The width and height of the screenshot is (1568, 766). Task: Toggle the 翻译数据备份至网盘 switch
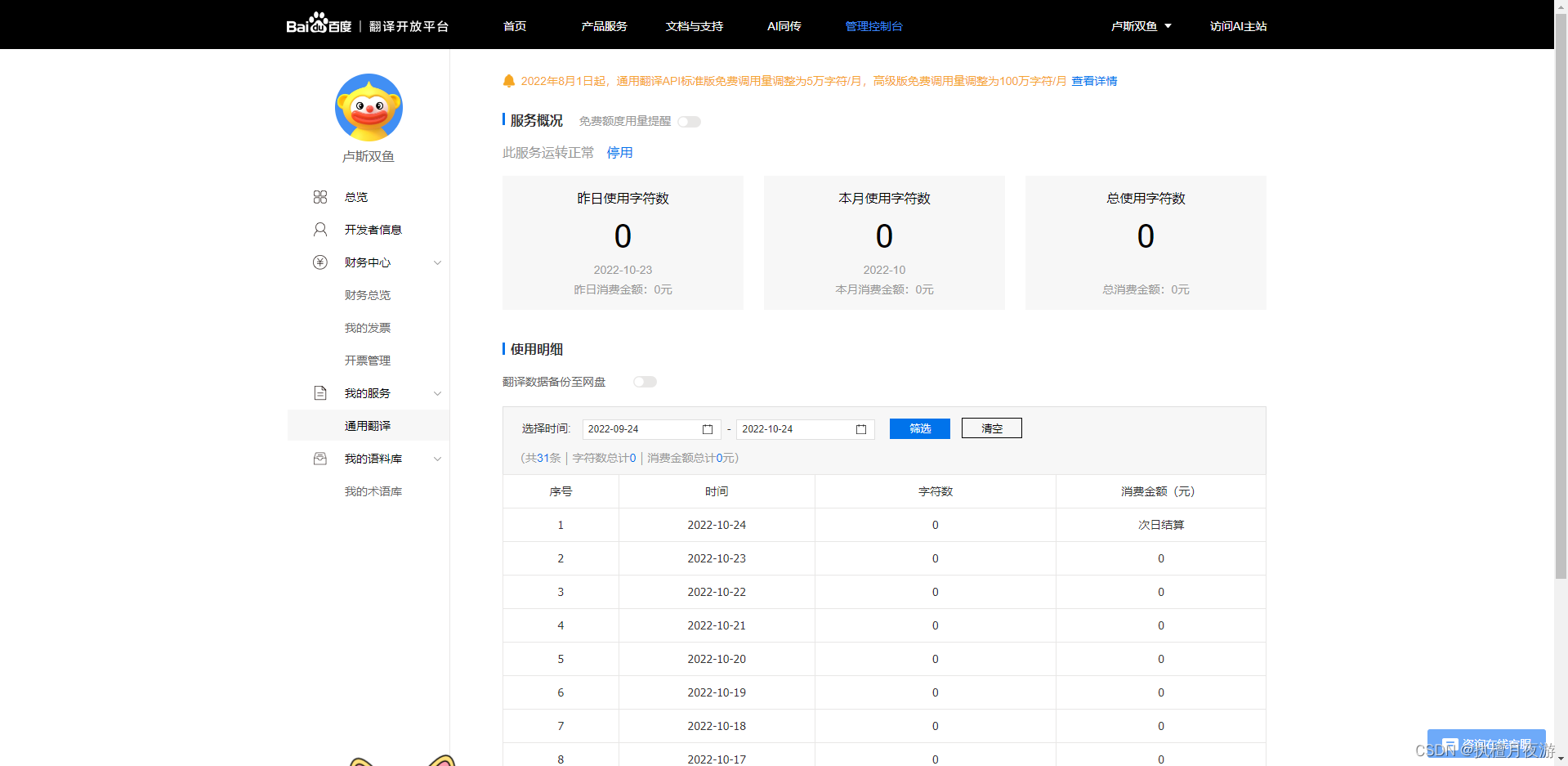[646, 382]
